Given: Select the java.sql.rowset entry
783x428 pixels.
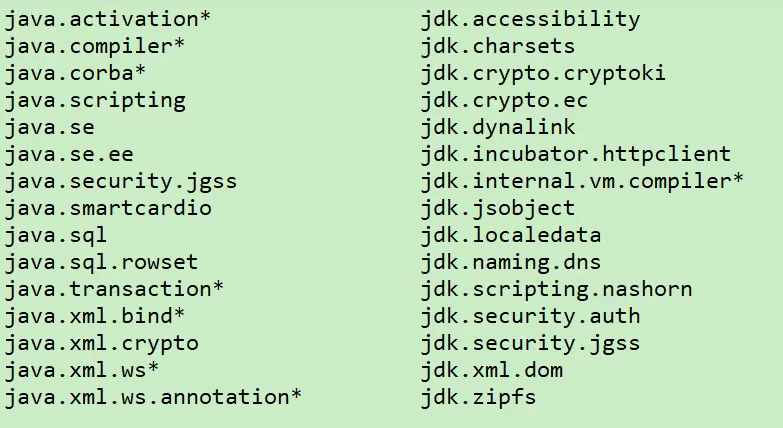Looking at the screenshot, I should 101,262.
